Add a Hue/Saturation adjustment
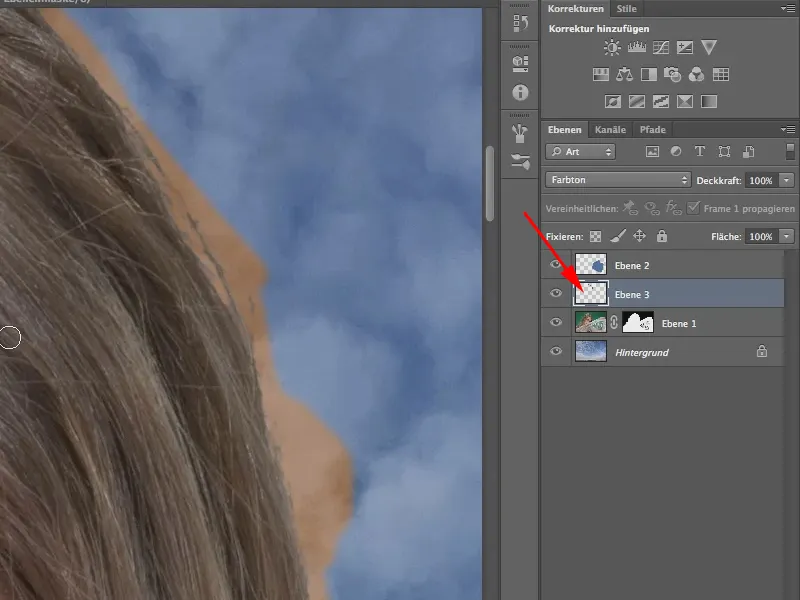The image size is (800, 600). 601,75
